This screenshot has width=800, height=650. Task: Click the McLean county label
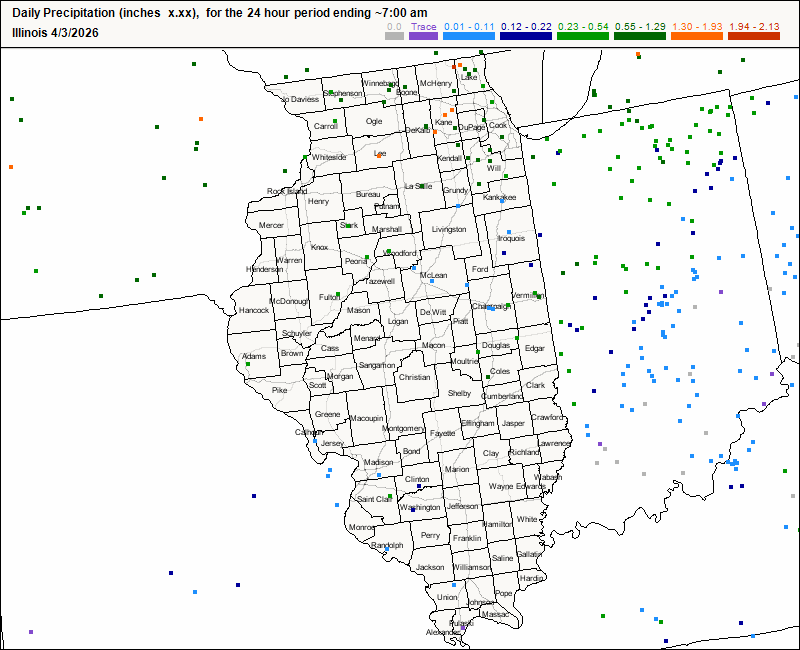tap(433, 275)
